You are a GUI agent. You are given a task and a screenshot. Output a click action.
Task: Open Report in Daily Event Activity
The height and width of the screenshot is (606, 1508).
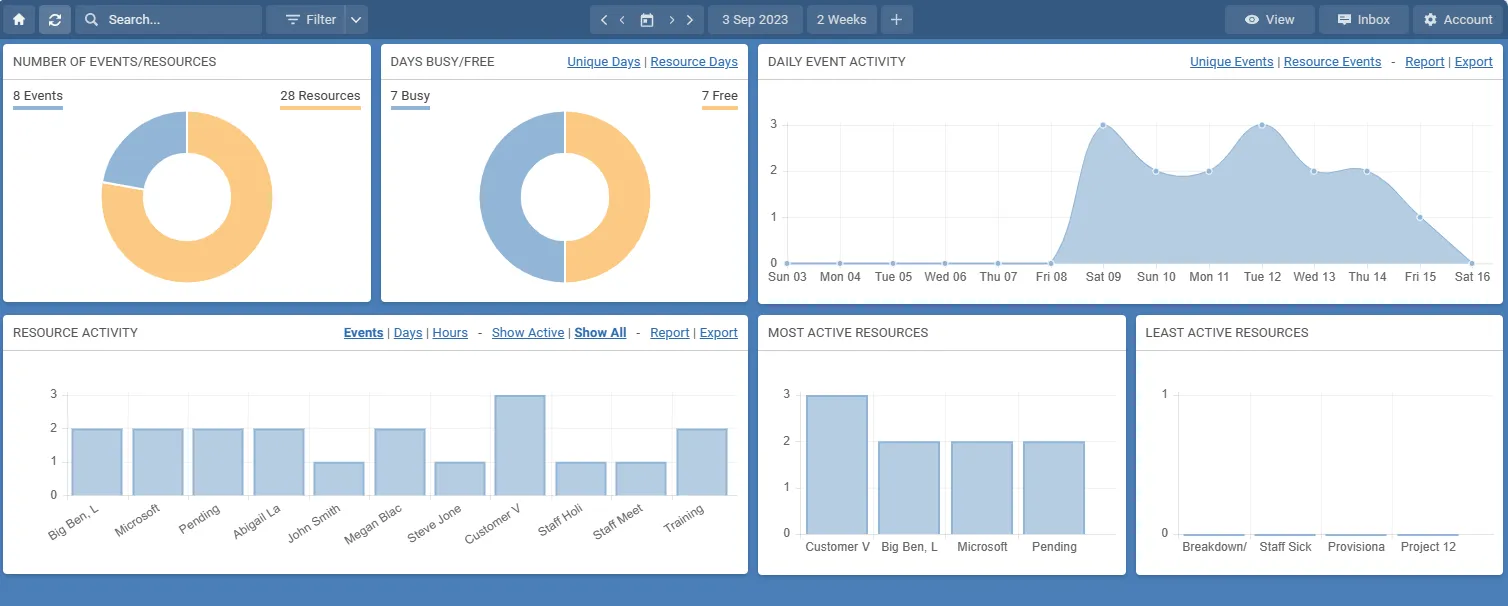(1424, 62)
